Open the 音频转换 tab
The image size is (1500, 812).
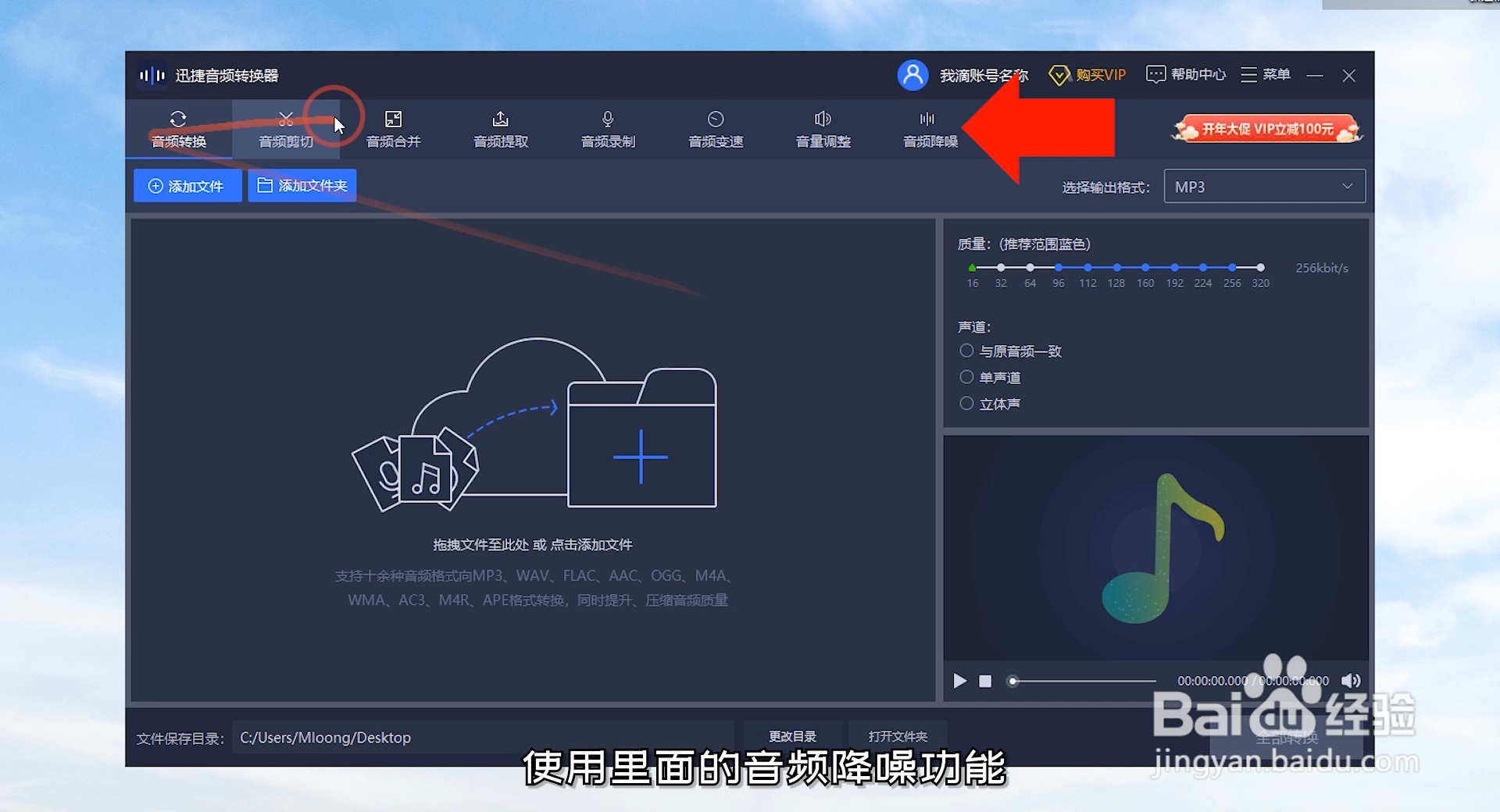click(179, 129)
